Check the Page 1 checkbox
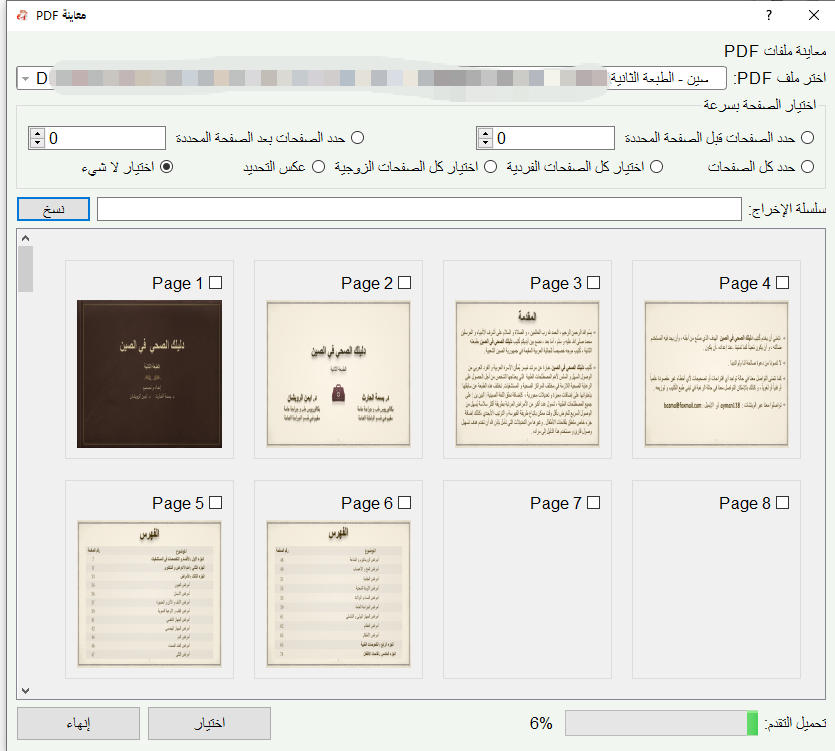Image resolution: width=835 pixels, height=751 pixels. pos(216,282)
